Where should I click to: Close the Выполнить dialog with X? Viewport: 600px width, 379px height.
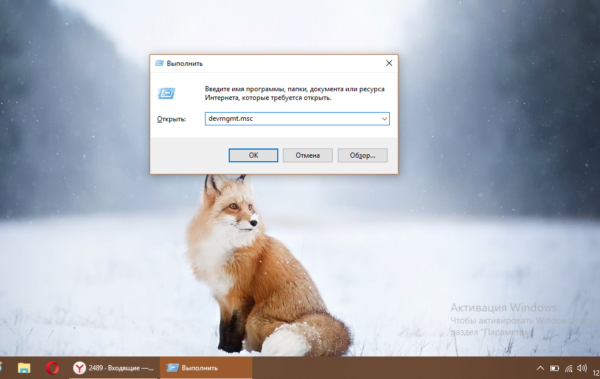(389, 63)
